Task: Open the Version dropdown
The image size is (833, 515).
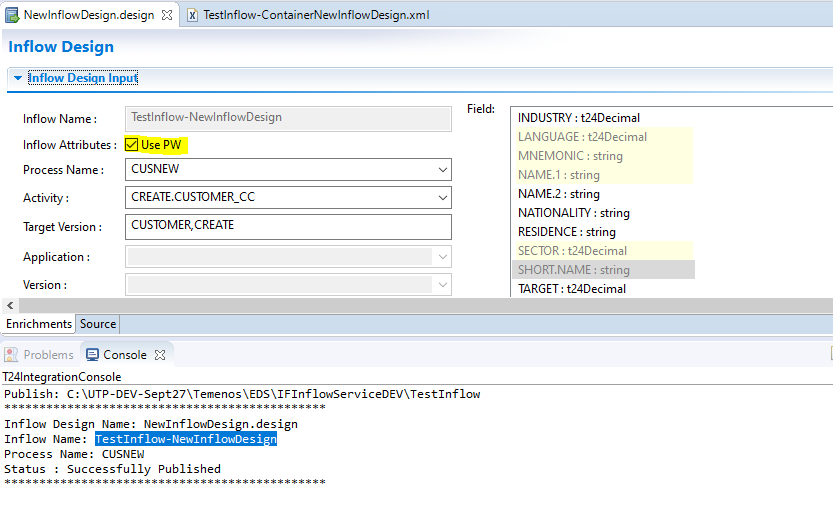Action: 443,285
